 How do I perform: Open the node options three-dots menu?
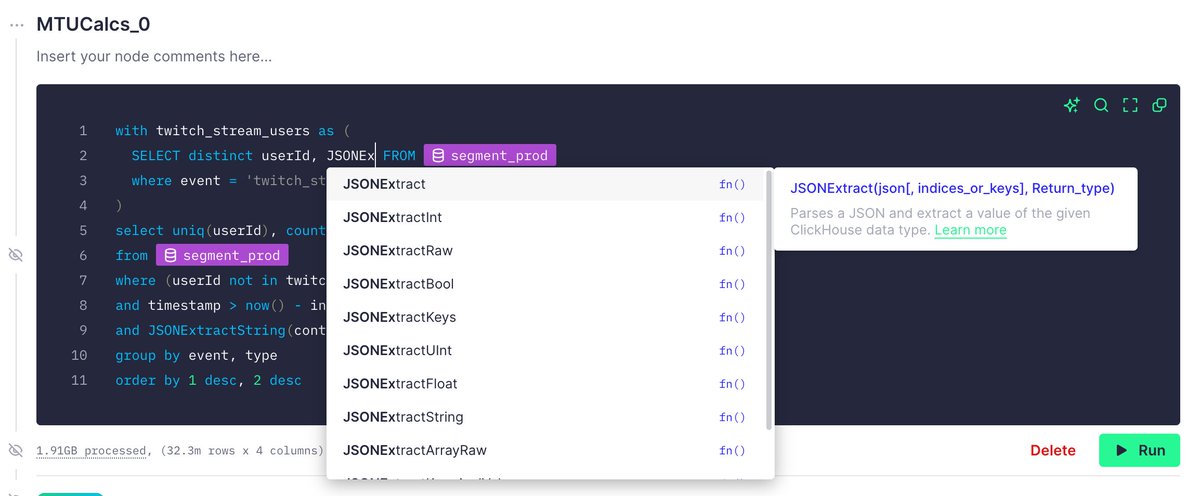pyautogui.click(x=16, y=24)
